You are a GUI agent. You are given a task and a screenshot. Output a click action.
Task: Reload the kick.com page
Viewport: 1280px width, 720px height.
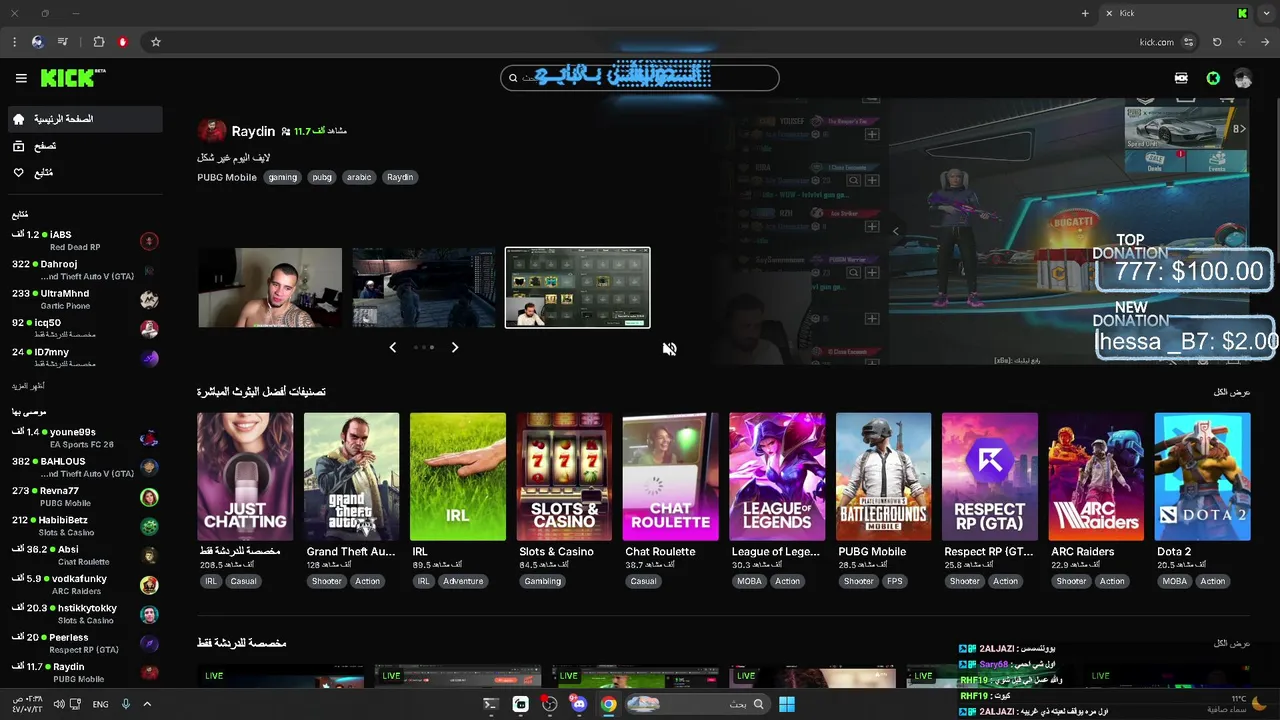[1217, 42]
